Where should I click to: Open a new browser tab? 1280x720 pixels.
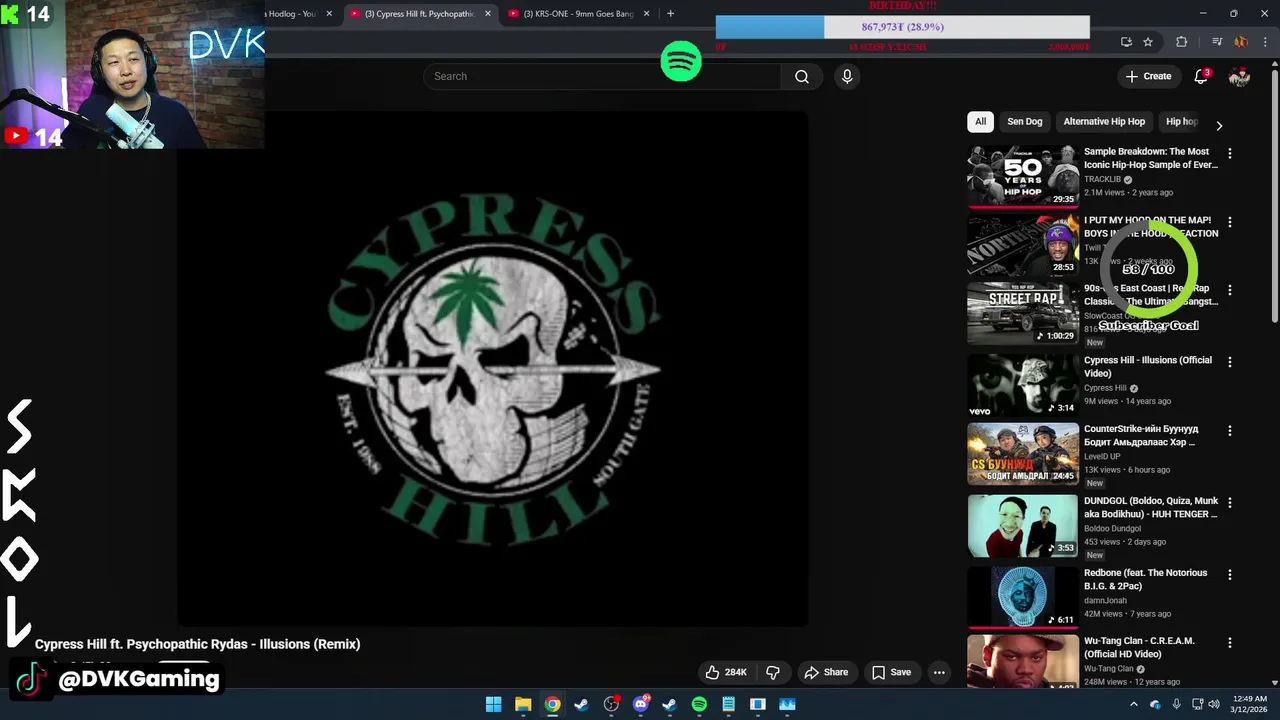[x=670, y=14]
